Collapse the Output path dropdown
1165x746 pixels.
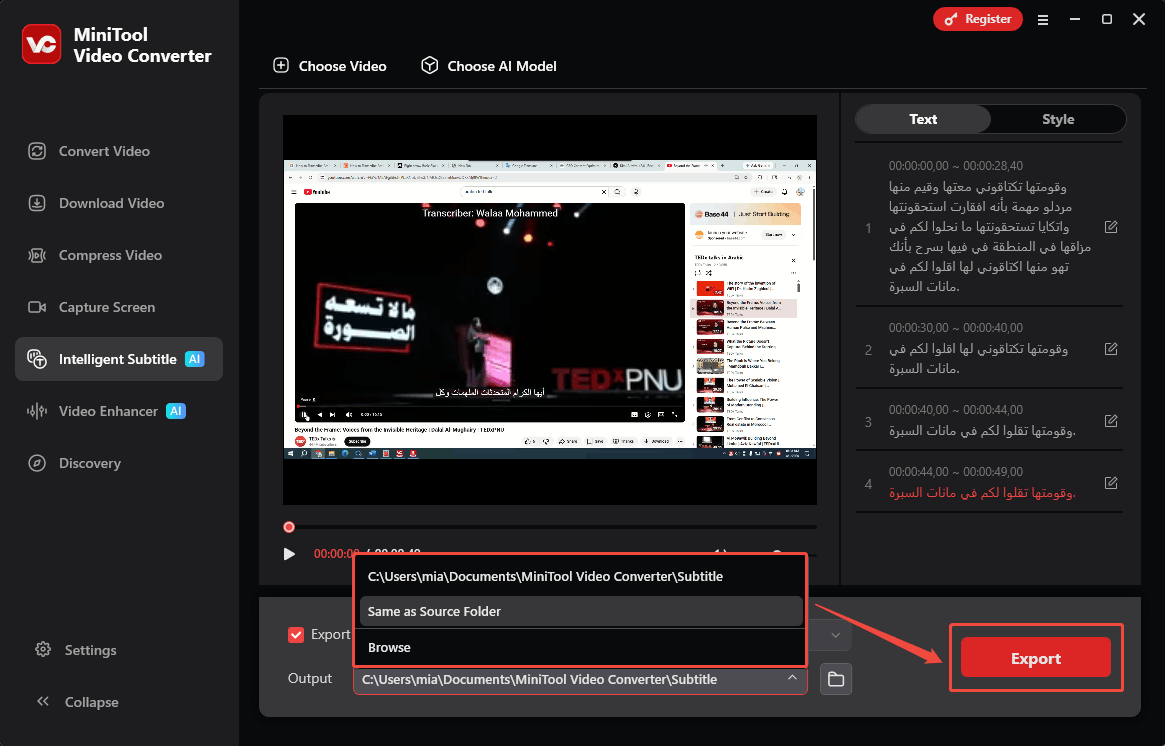click(x=792, y=678)
